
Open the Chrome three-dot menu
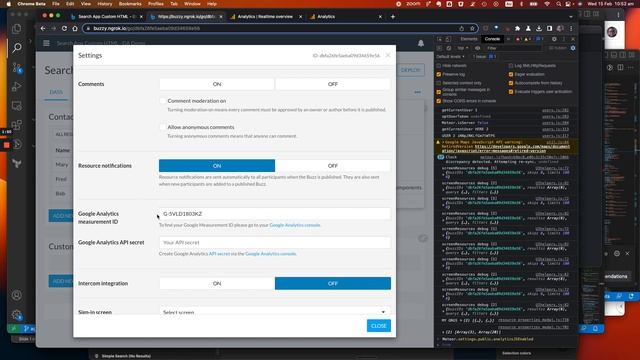tap(571, 29)
